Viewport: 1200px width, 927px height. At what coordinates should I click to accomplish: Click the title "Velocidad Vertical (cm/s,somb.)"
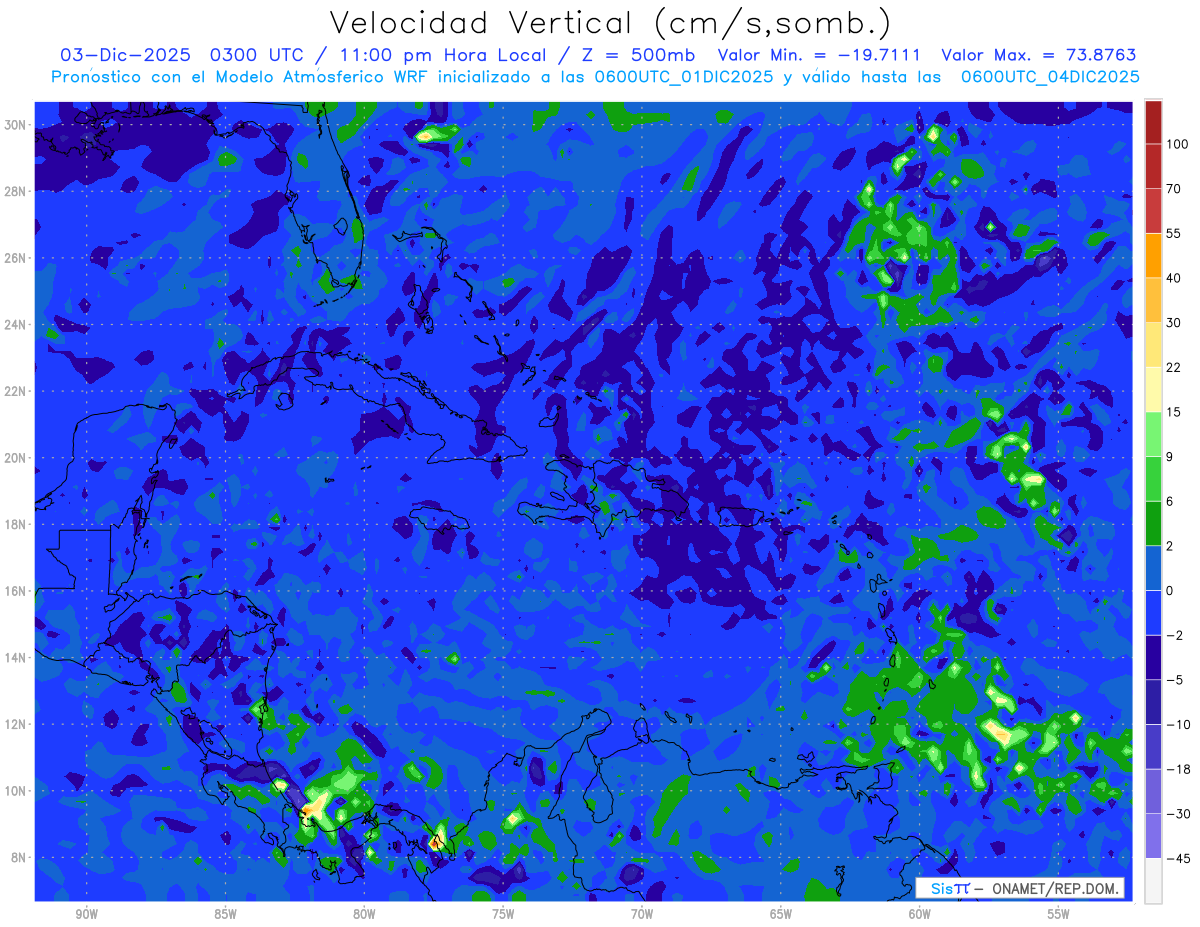click(x=610, y=24)
